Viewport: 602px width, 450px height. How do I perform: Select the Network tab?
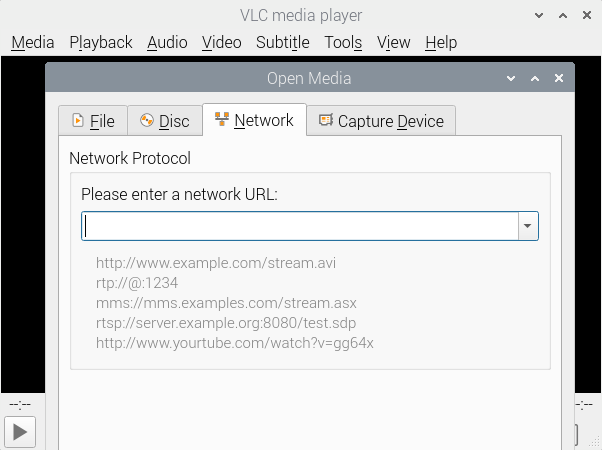pyautogui.click(x=254, y=120)
